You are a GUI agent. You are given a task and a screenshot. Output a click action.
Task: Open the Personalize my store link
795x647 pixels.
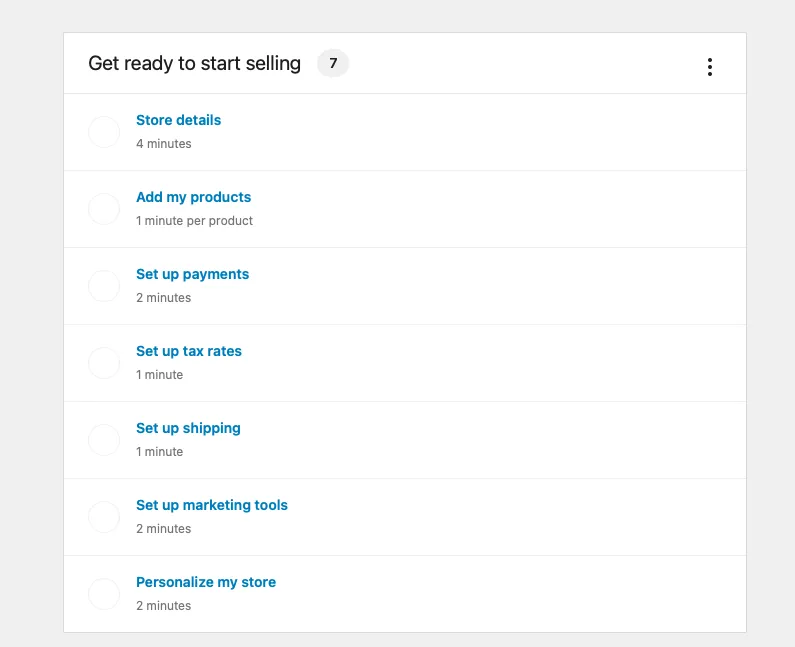coord(206,583)
